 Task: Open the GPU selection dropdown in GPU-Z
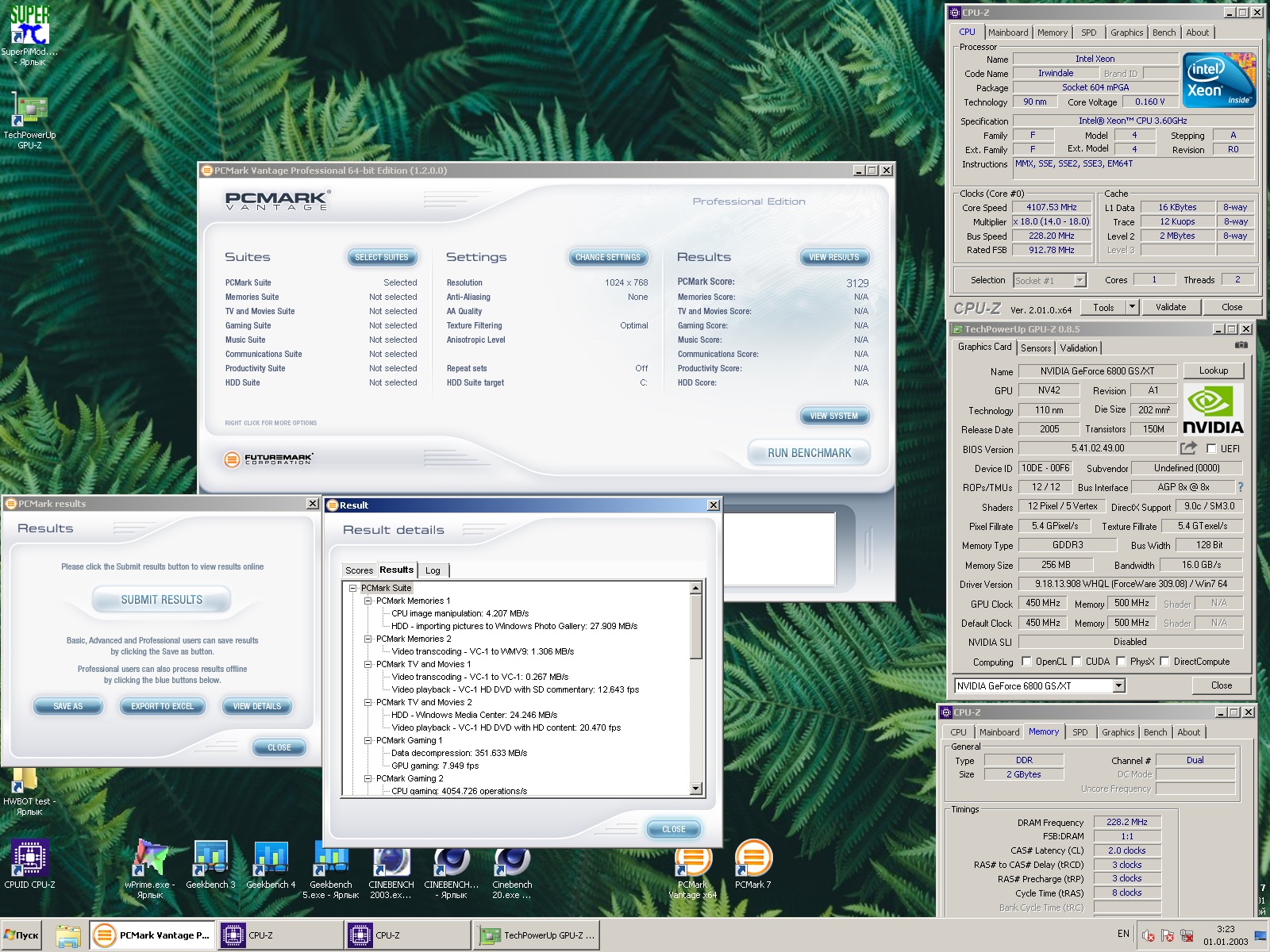coord(1119,685)
